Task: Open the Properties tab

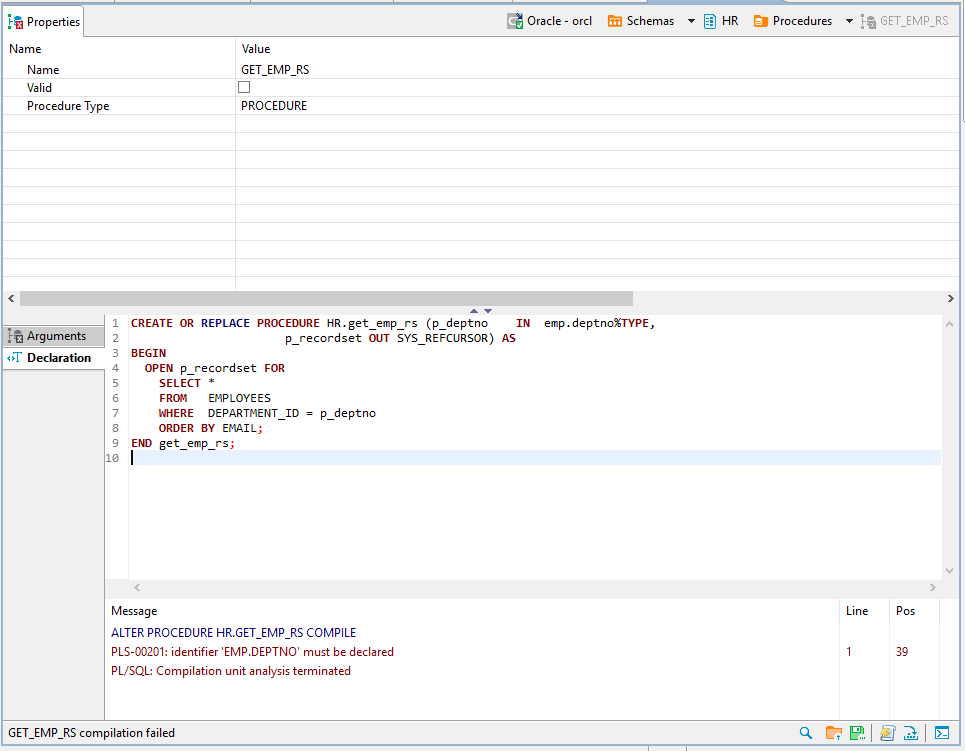Action: tap(44, 20)
